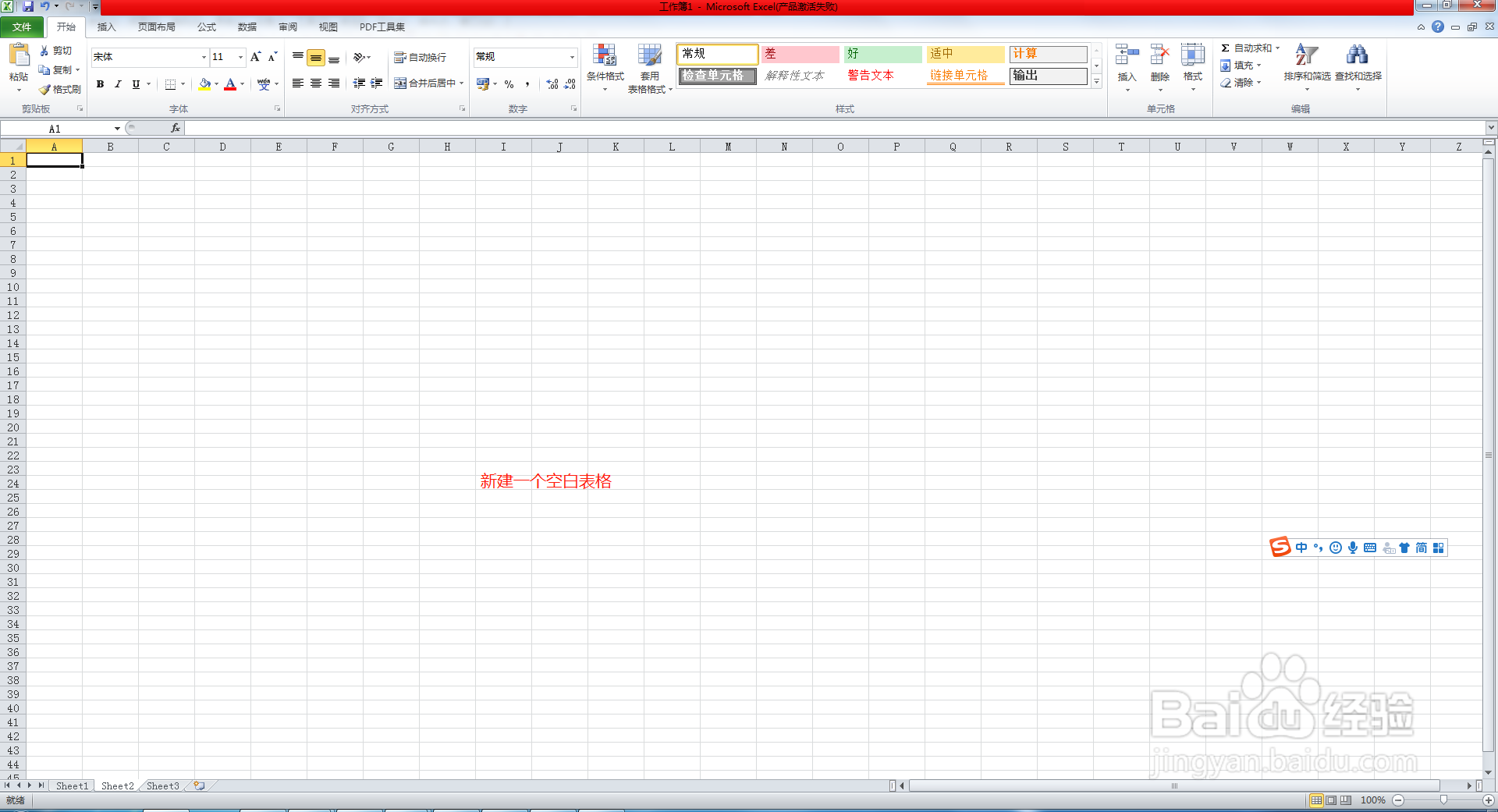Apply the borders icon
The image size is (1498, 812).
click(170, 84)
